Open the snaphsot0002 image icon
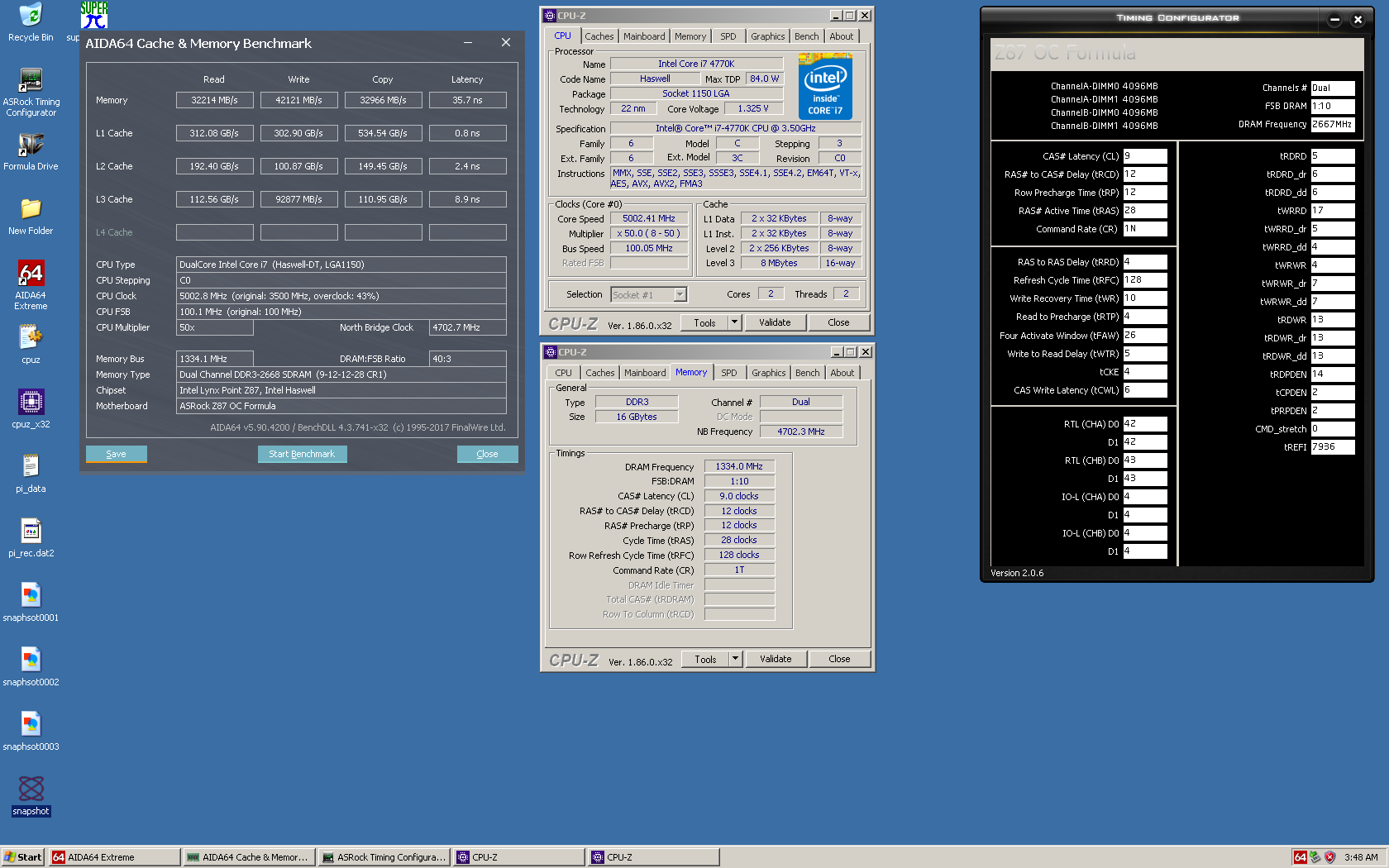Screen dimensions: 1389x868 31,667
